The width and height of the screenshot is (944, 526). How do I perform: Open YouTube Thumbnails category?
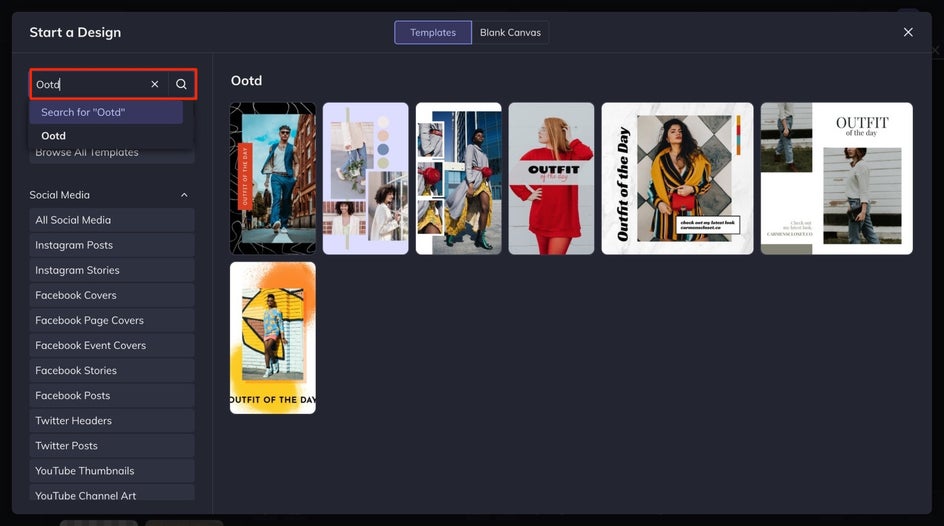(x=112, y=471)
